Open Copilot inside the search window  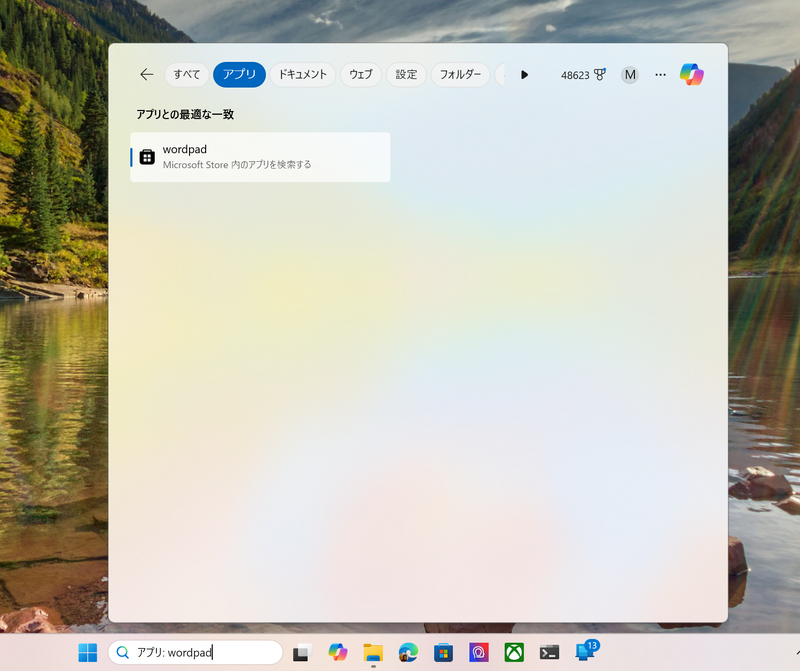[692, 74]
